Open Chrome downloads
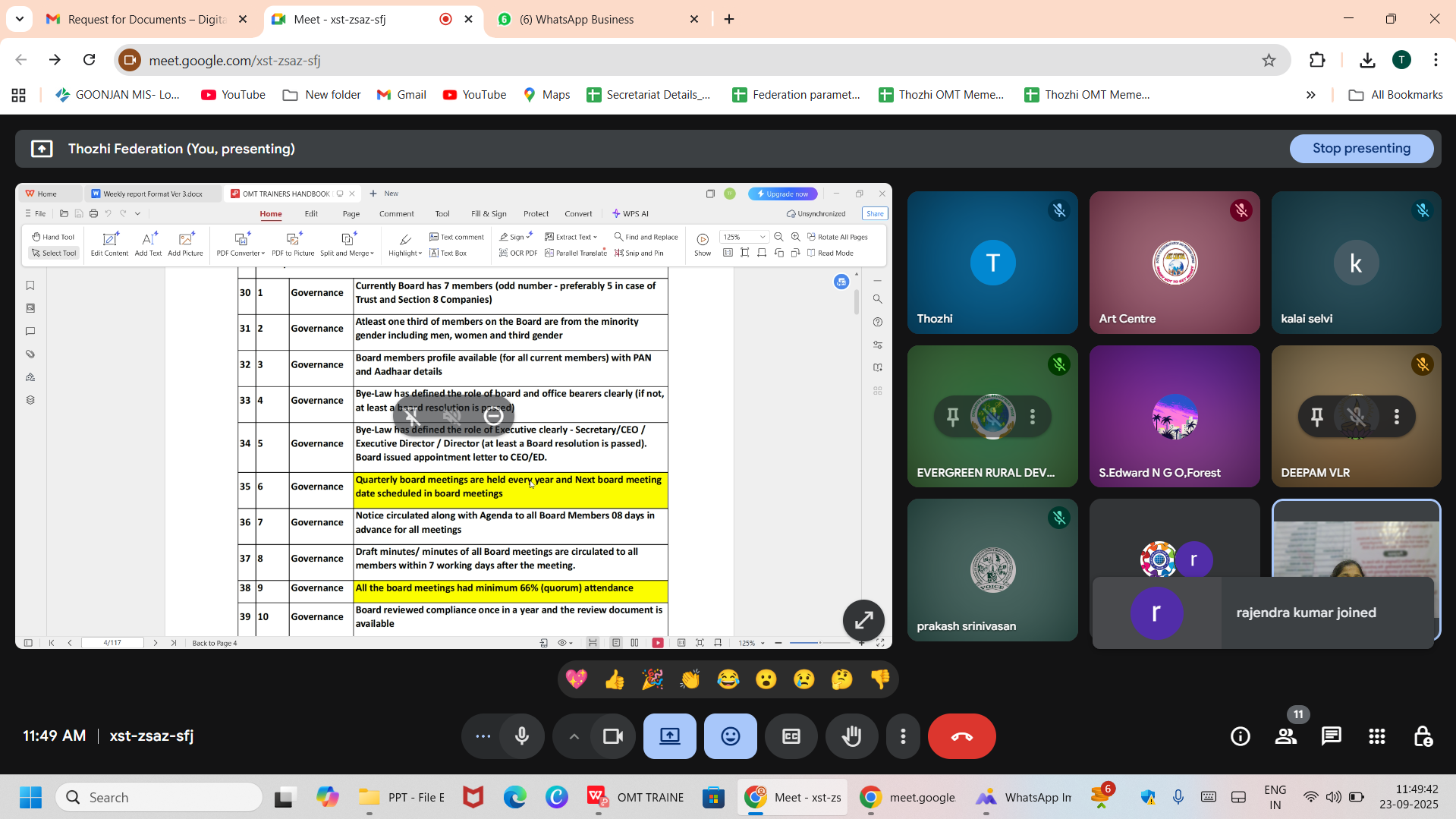 click(1367, 60)
